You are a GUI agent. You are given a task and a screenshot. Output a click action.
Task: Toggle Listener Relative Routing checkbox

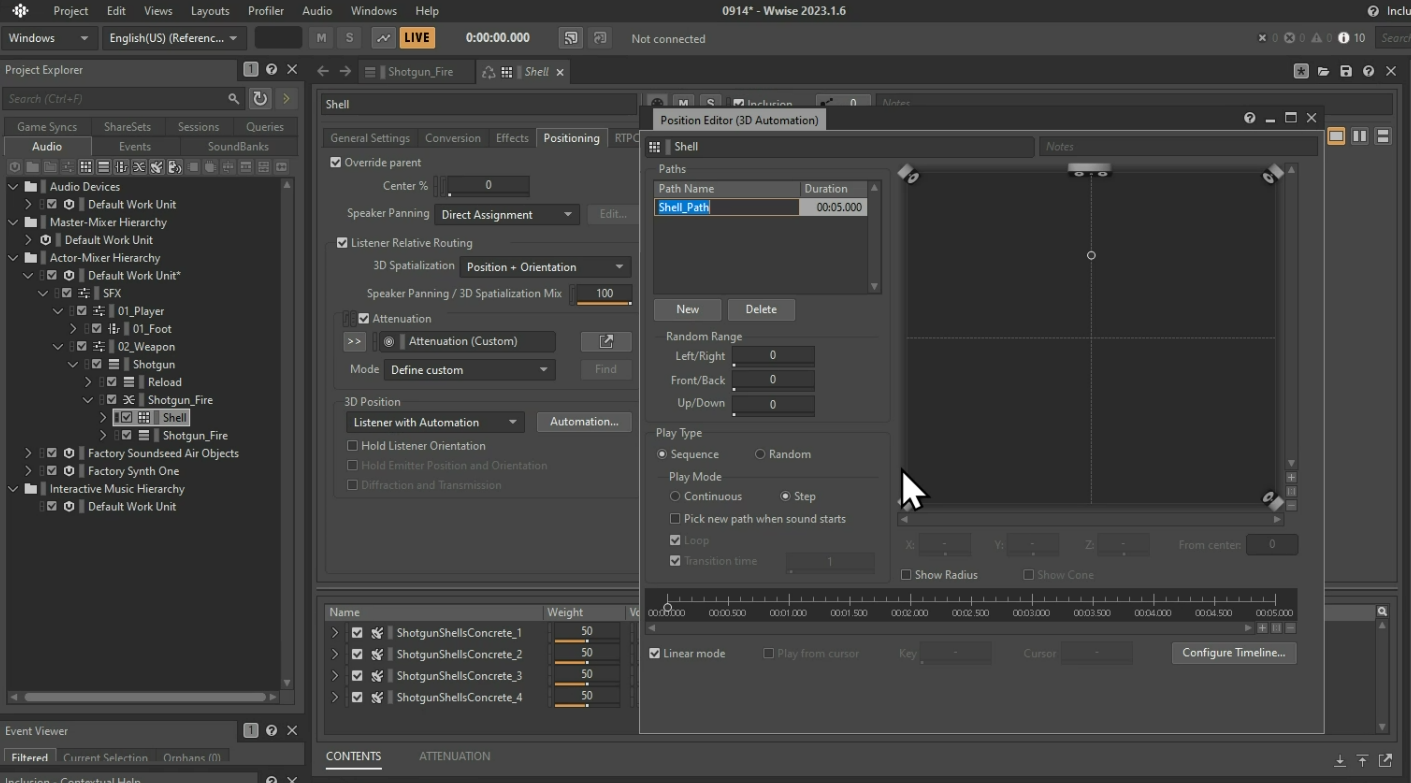[x=342, y=243]
